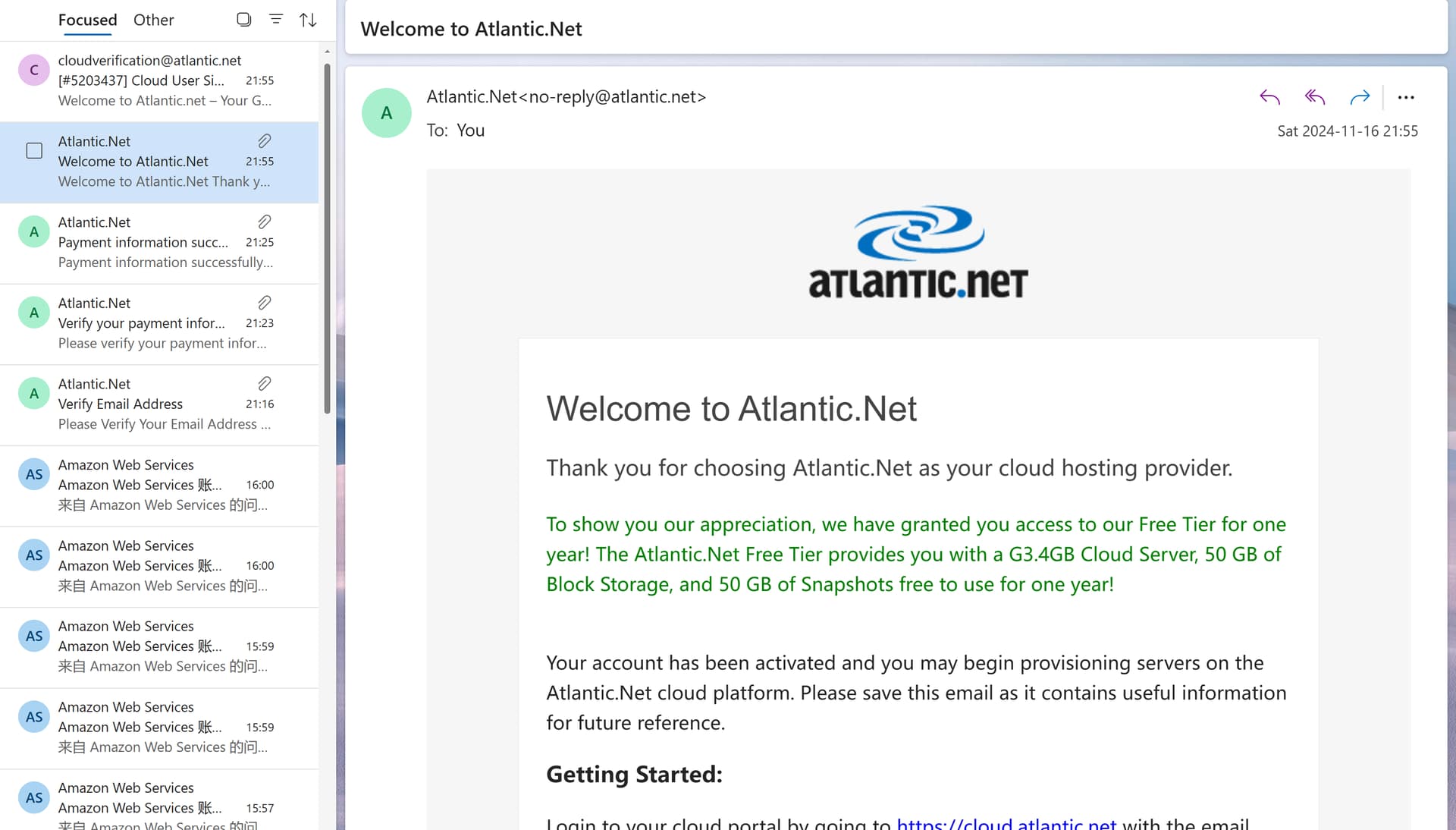
Task: Click the email subject Welcome to Atlantic.Net header
Action: pyautogui.click(x=471, y=29)
